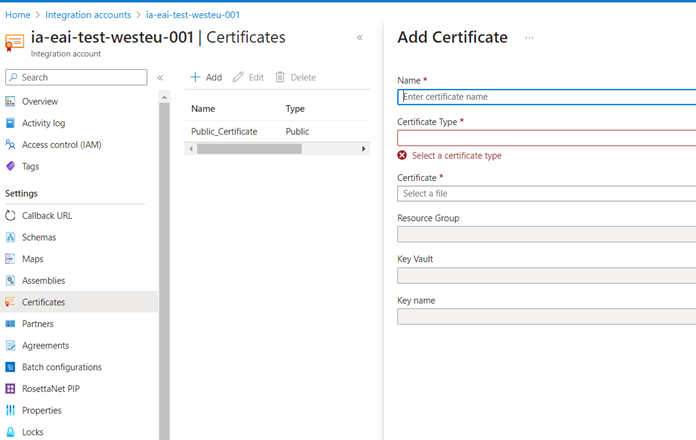Click the Edit toolbar button
Screen dimensions: 696x440
248,77
